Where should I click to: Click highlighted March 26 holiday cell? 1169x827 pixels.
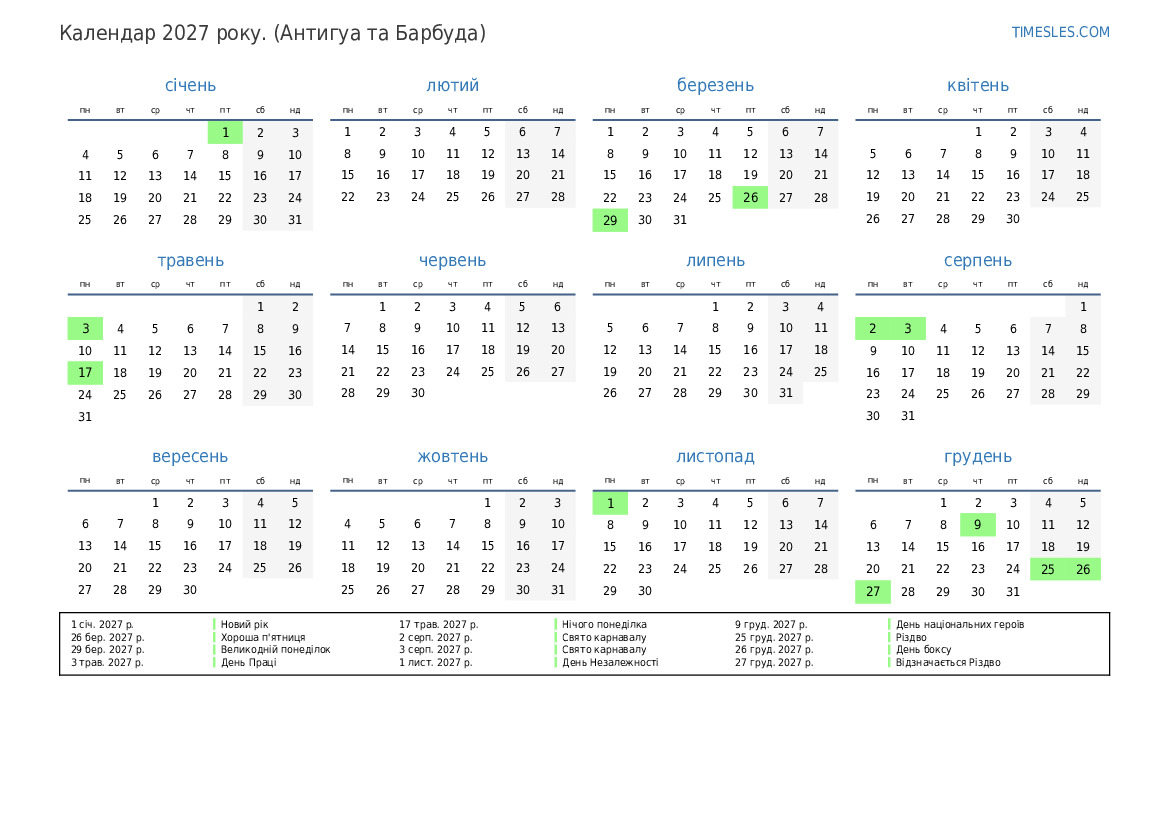point(750,198)
